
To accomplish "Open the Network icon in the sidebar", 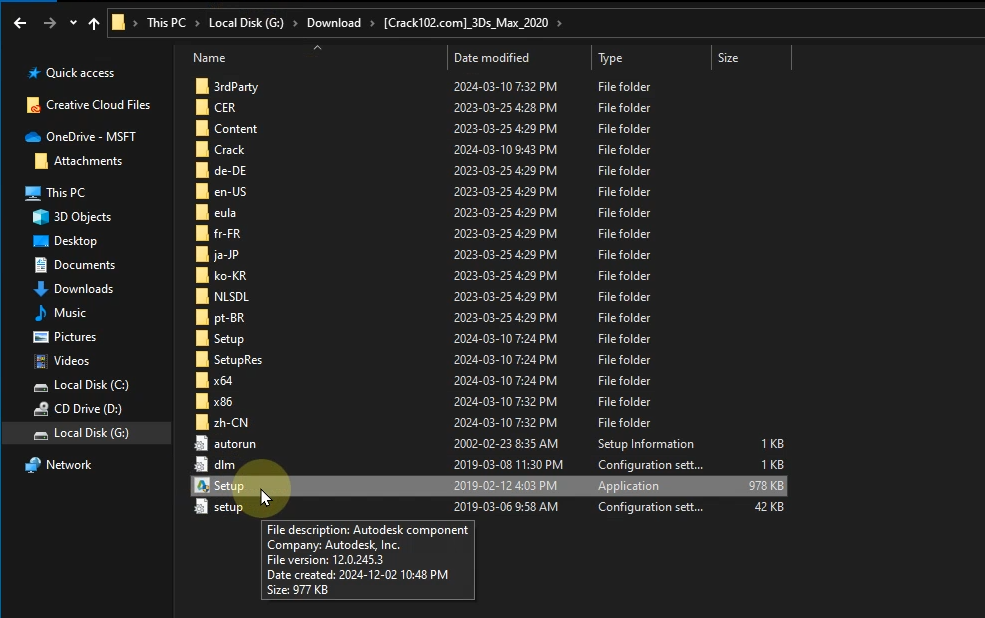I will 34,465.
